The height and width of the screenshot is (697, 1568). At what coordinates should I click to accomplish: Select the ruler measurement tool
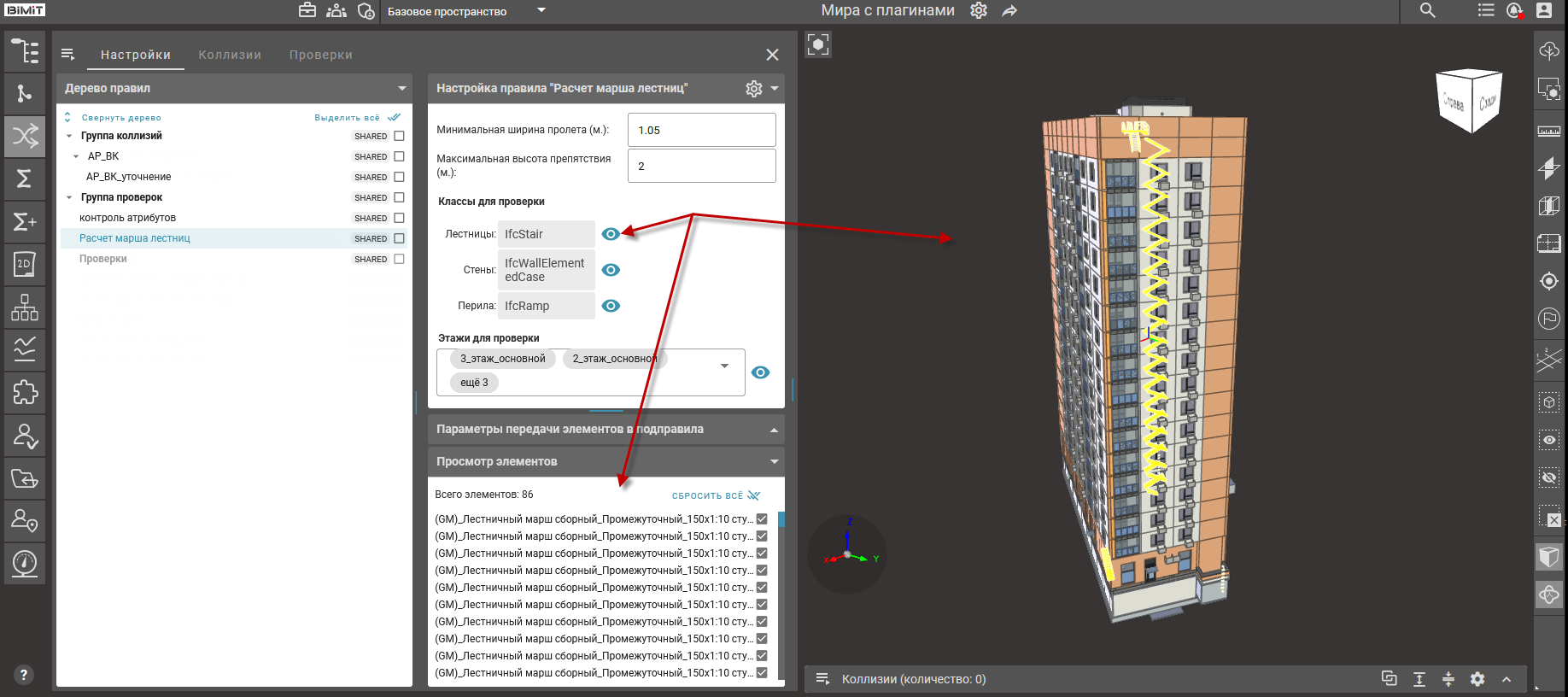(1549, 132)
